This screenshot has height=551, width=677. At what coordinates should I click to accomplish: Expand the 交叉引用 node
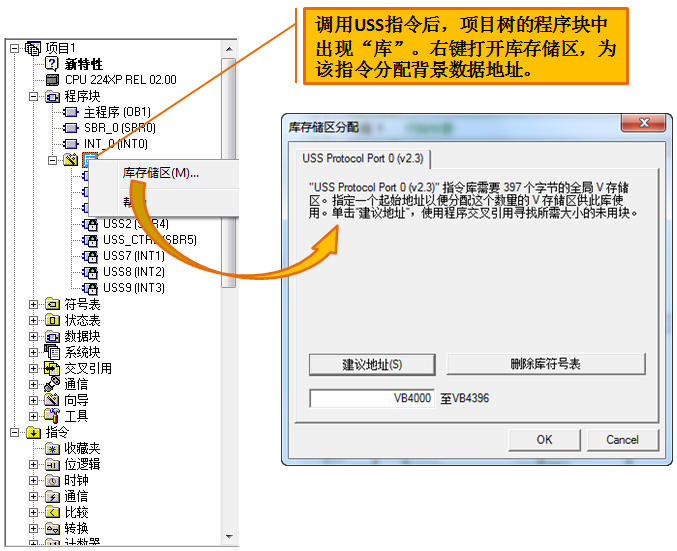[x=33, y=368]
